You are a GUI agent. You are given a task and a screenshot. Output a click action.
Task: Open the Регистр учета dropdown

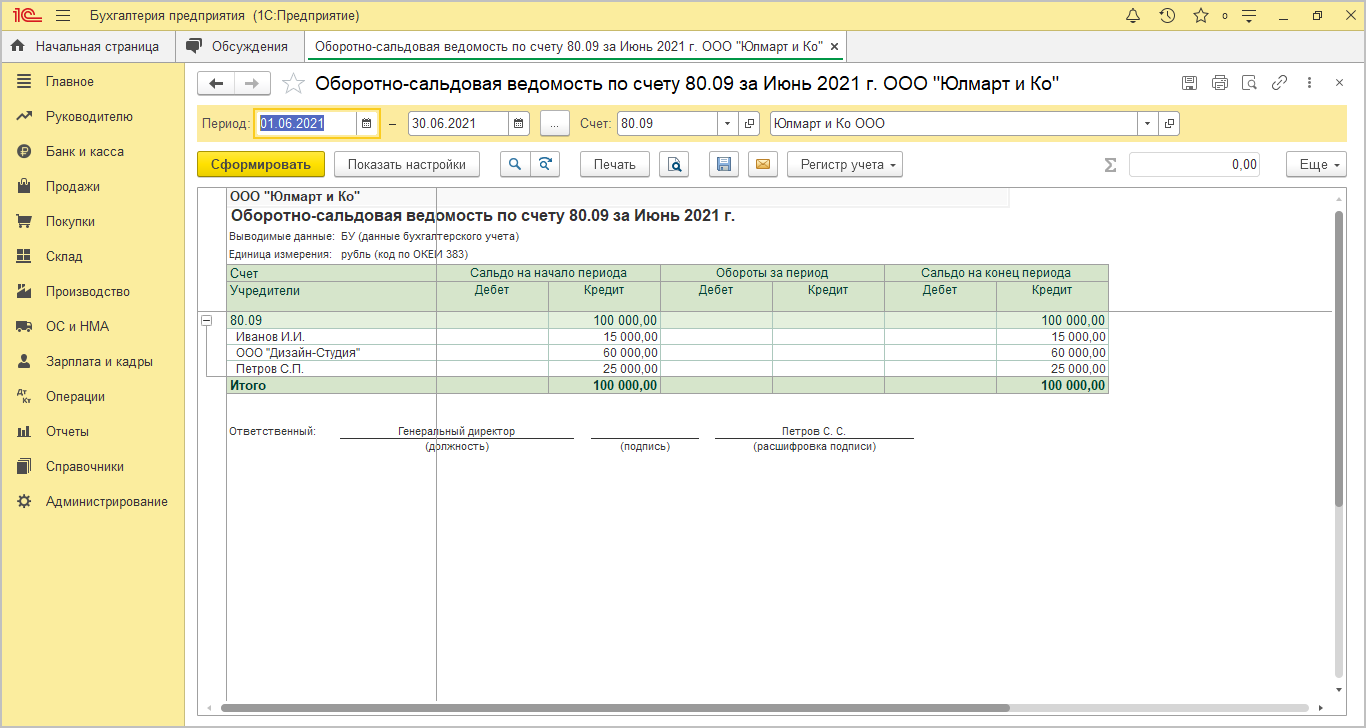click(845, 165)
